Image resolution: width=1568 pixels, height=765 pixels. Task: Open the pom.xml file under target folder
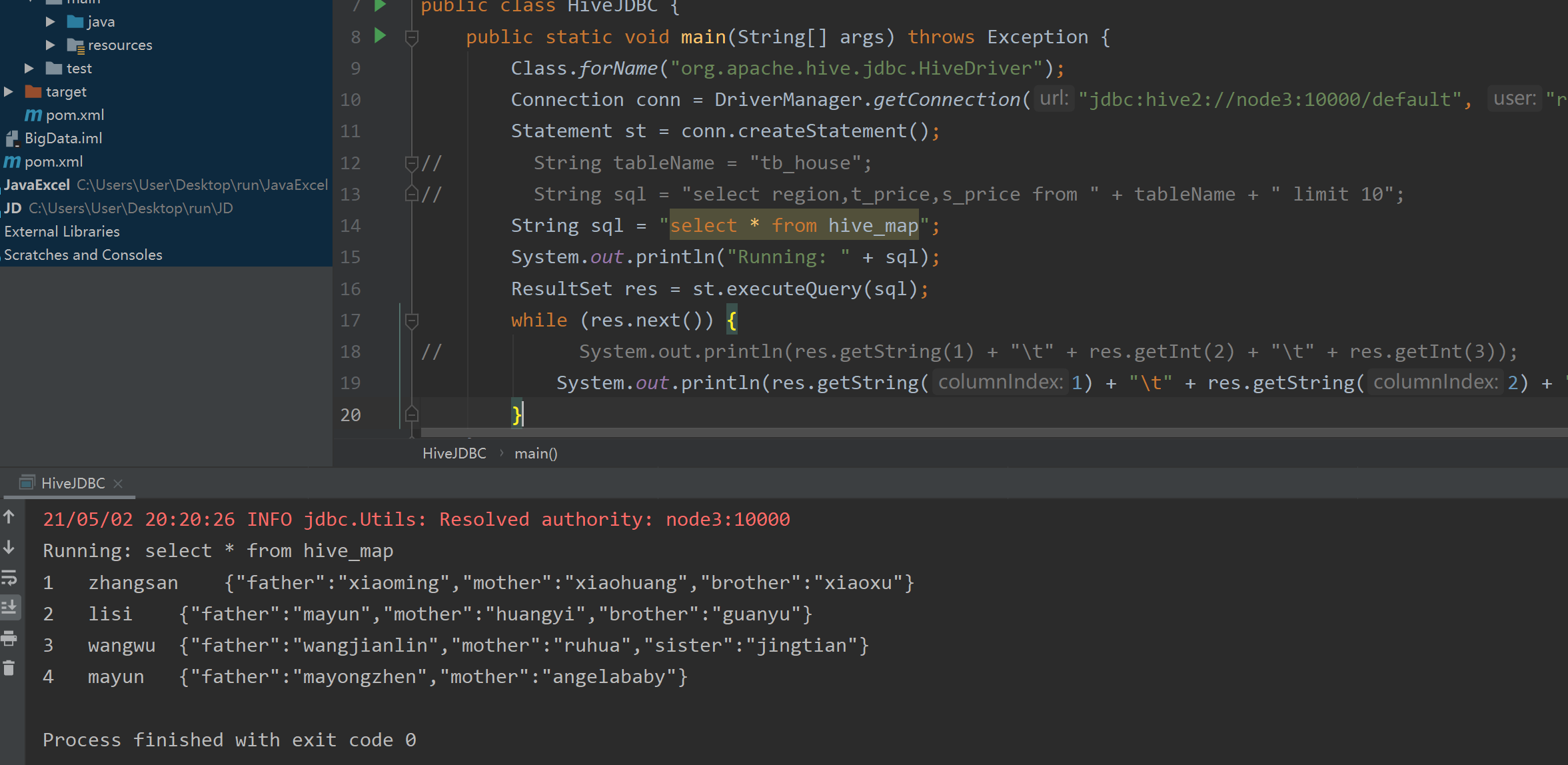(74, 115)
